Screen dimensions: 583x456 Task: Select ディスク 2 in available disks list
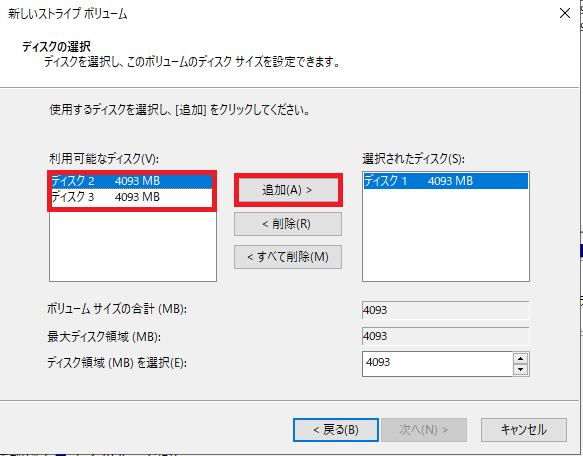[x=131, y=181]
